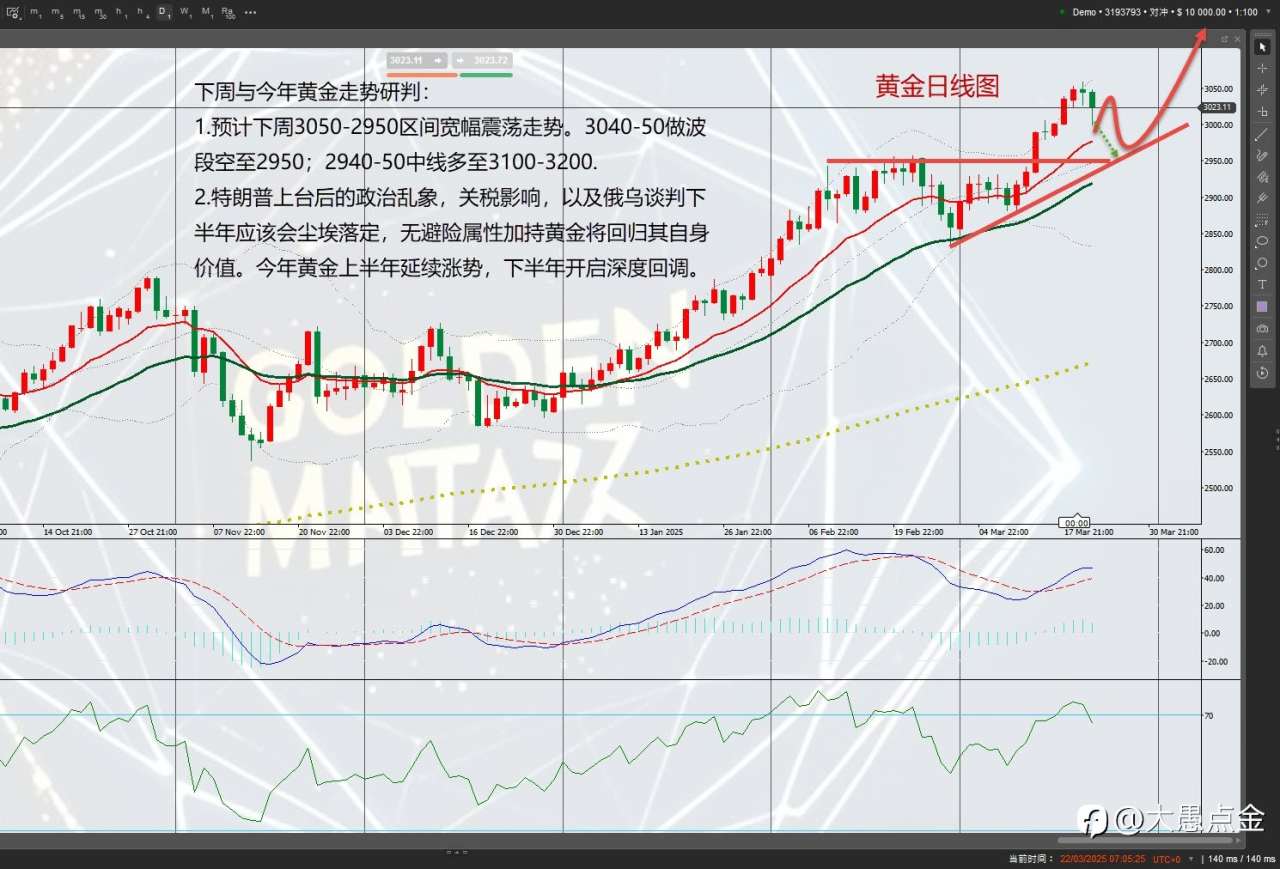The width and height of the screenshot is (1280, 869).
Task: Select the pencil freehand drawing tool
Action: coord(1262,154)
